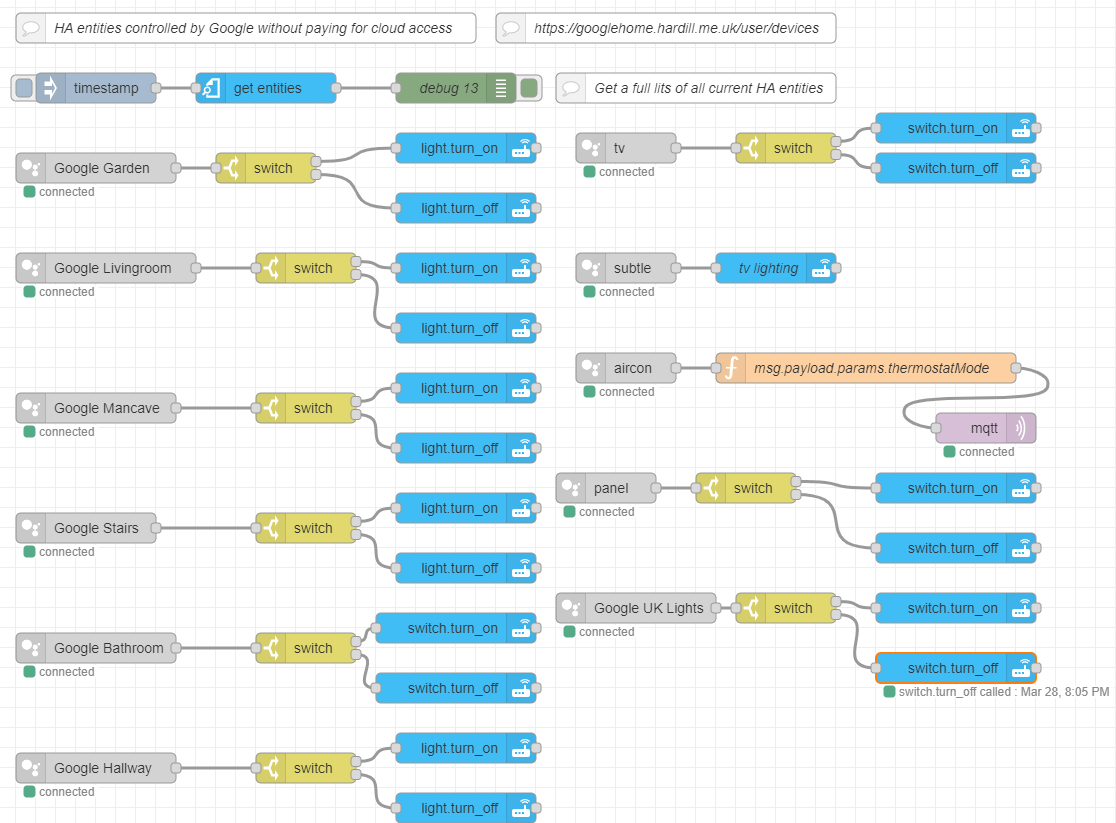Toggle the debug 13 node output button
The width and height of the screenshot is (1116, 823).
coord(529,88)
